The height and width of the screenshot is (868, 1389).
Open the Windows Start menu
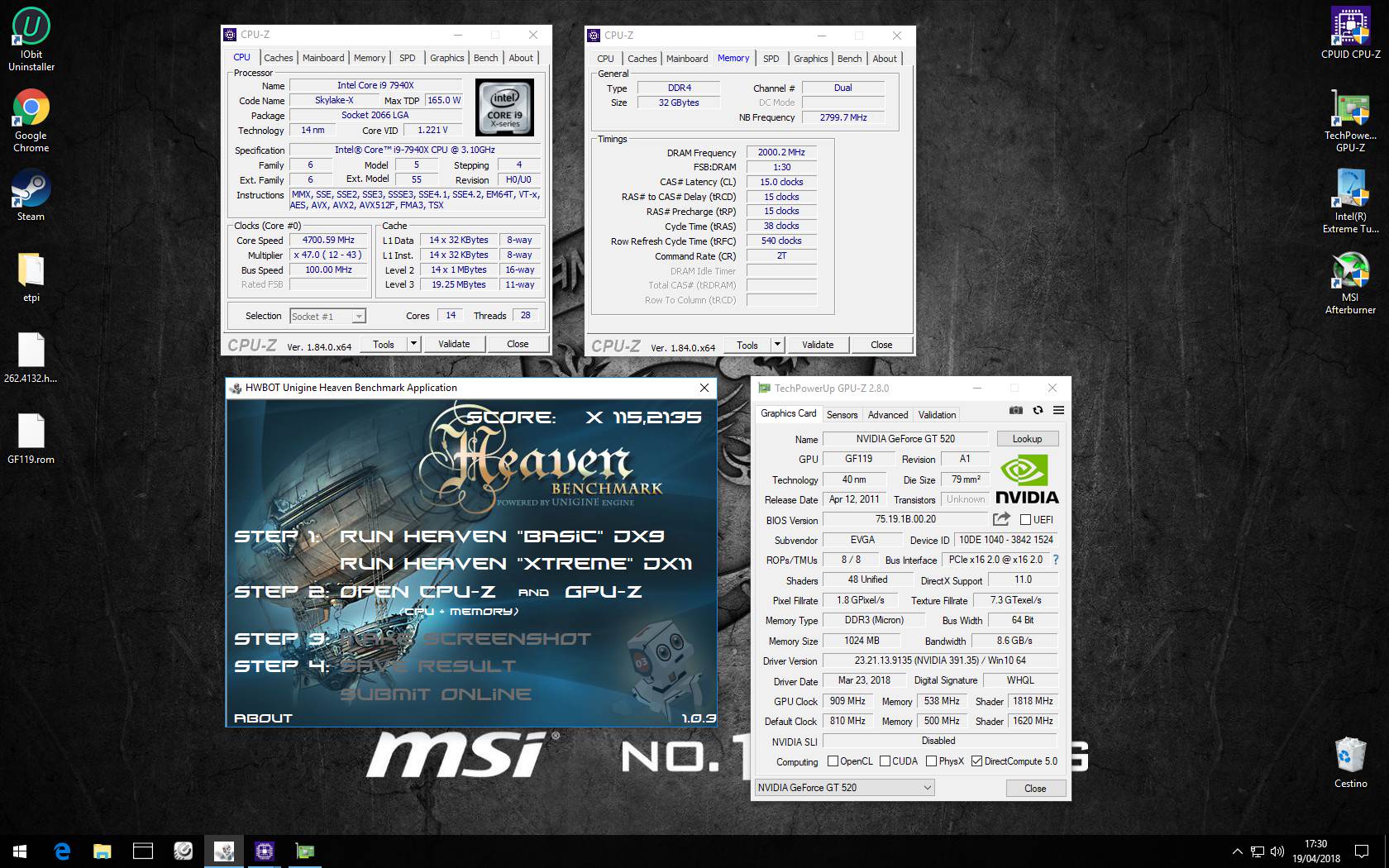point(20,851)
